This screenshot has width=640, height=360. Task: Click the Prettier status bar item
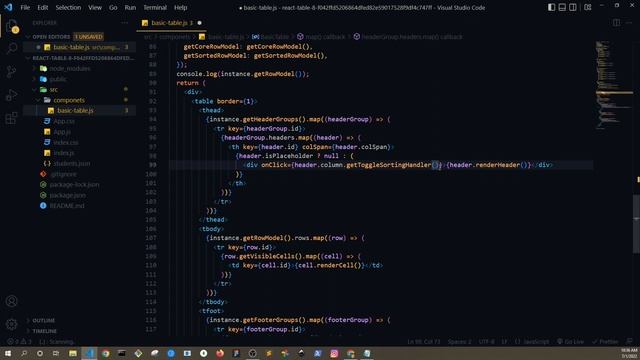pyautogui.click(x=605, y=342)
